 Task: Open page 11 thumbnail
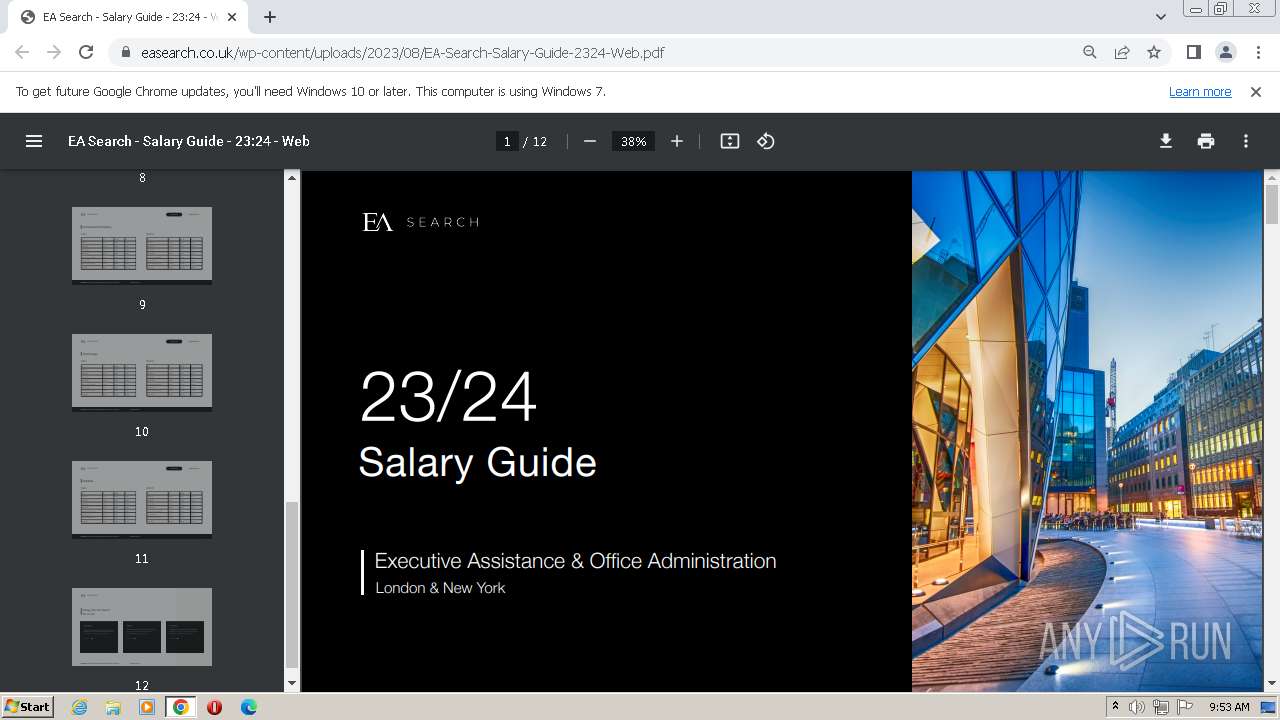[x=142, y=500]
